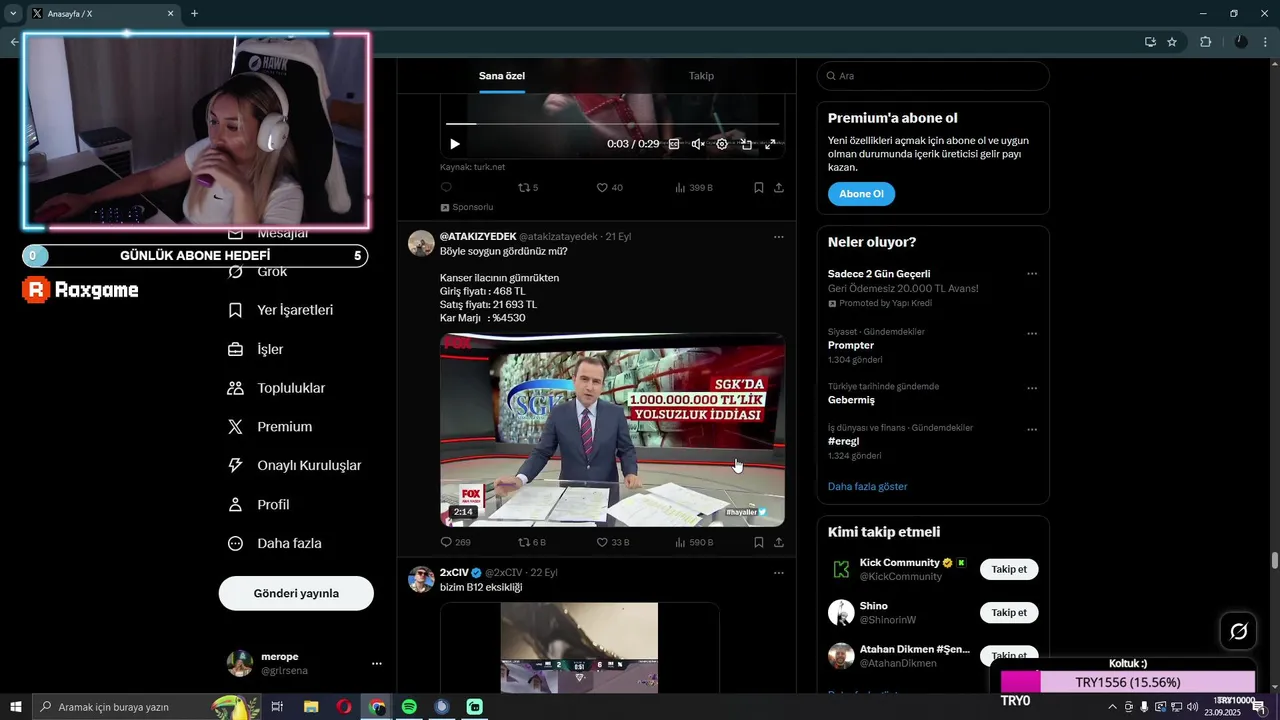Click the page vertical scrollbar thumb

(x=1275, y=560)
